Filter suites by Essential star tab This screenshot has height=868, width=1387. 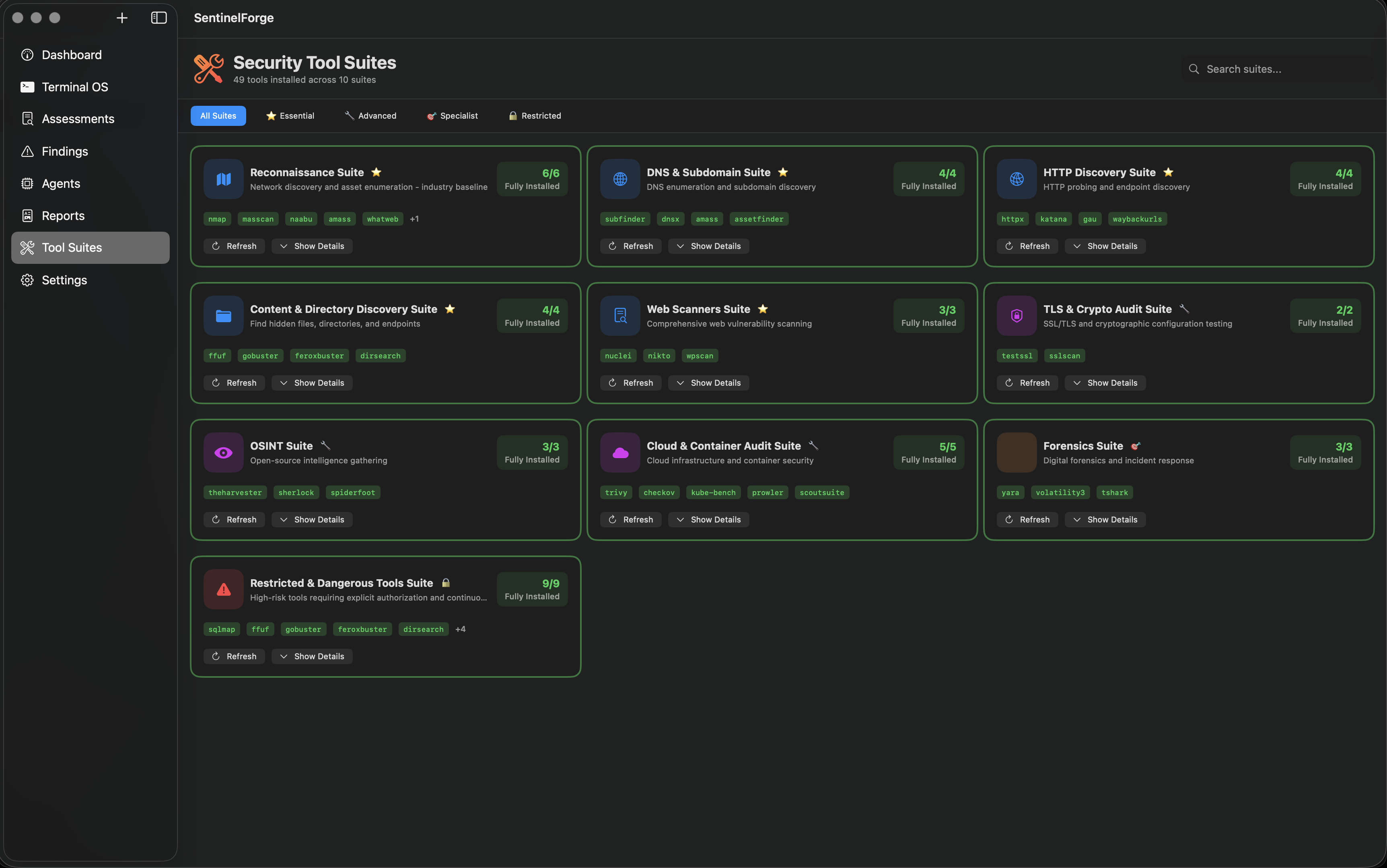[290, 116]
